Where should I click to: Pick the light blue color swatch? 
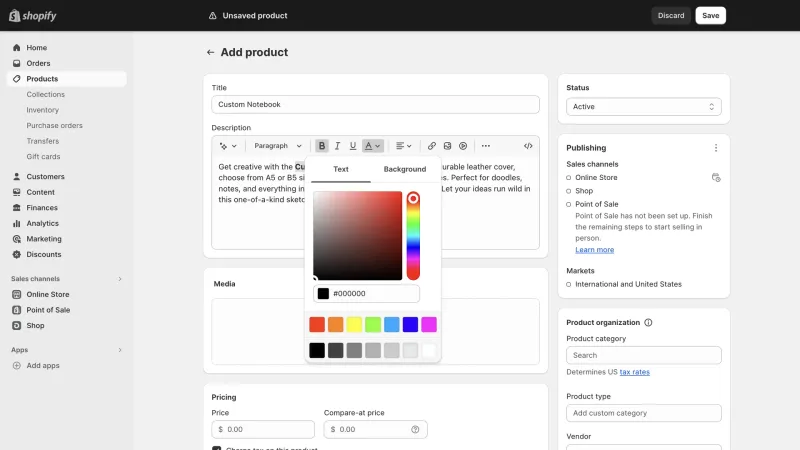[392, 324]
